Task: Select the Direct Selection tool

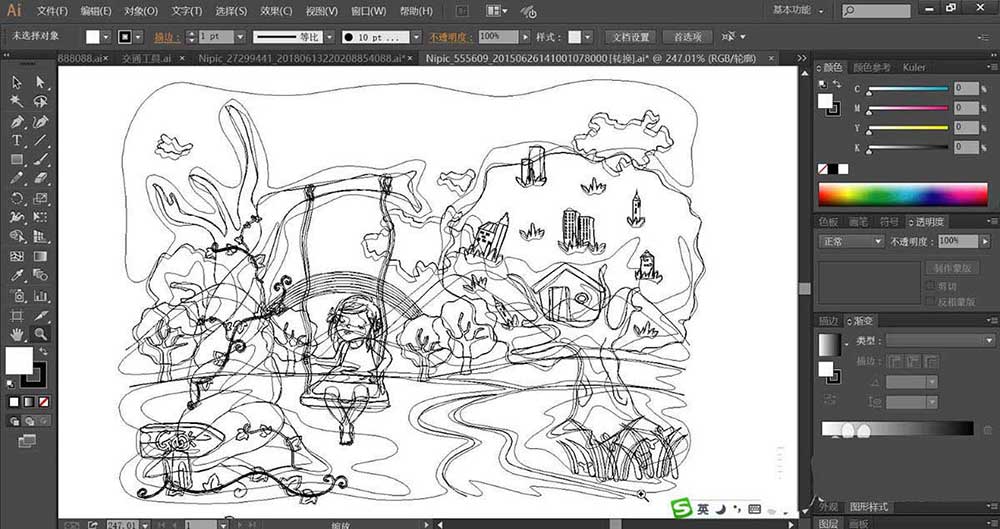Action: click(x=41, y=82)
